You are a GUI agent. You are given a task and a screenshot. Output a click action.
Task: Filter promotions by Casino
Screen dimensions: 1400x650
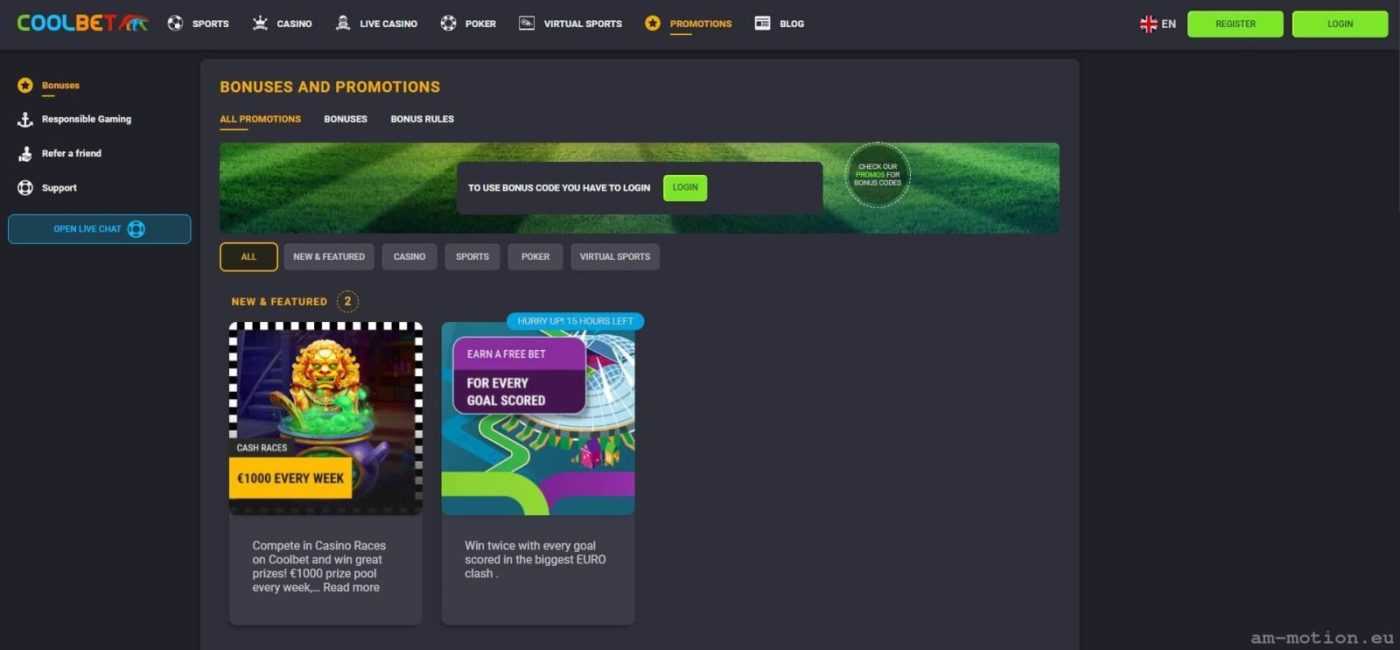[x=409, y=257]
